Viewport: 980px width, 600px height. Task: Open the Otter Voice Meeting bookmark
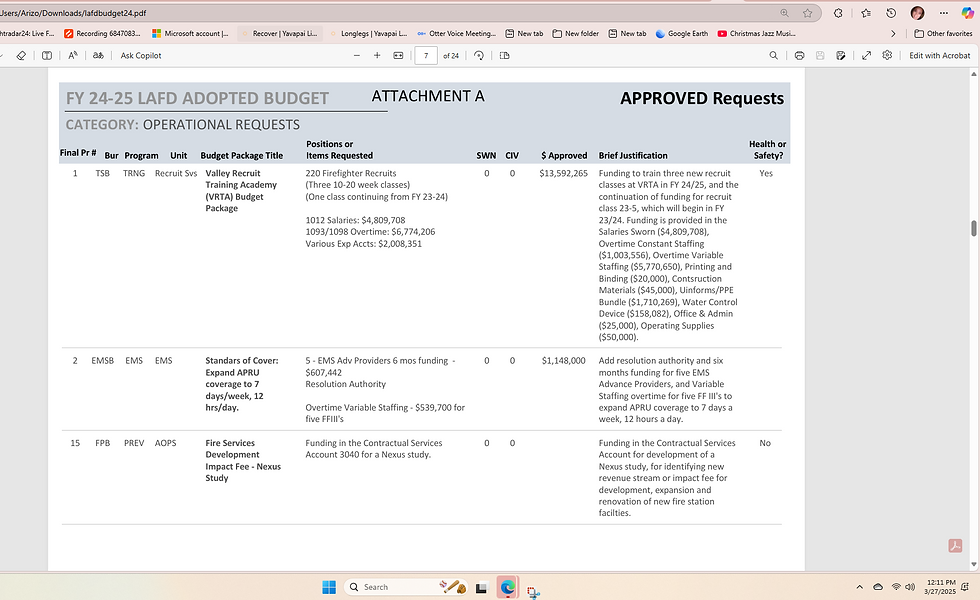(456, 34)
